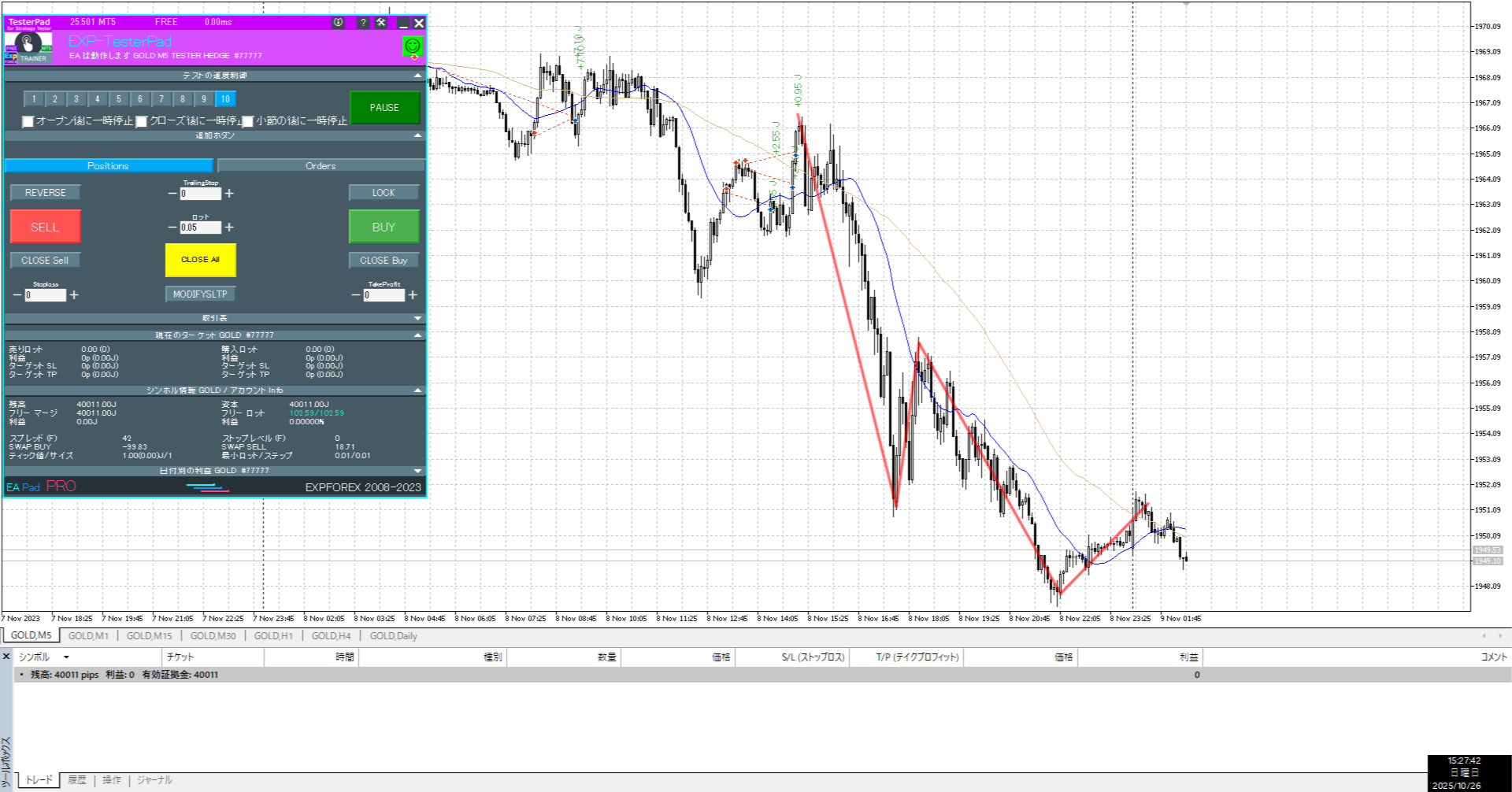The image size is (1512, 792).
Task: Open help via the question mark icon
Action: point(363,23)
